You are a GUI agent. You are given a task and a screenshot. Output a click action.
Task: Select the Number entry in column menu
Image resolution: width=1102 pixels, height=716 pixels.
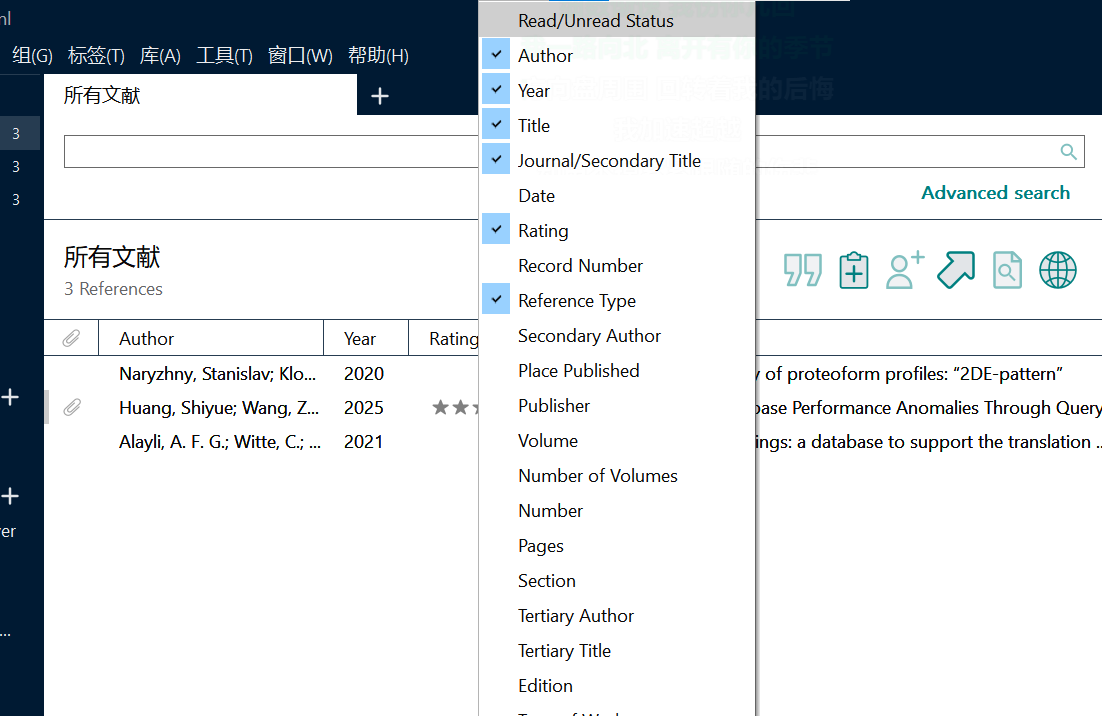(x=616, y=511)
